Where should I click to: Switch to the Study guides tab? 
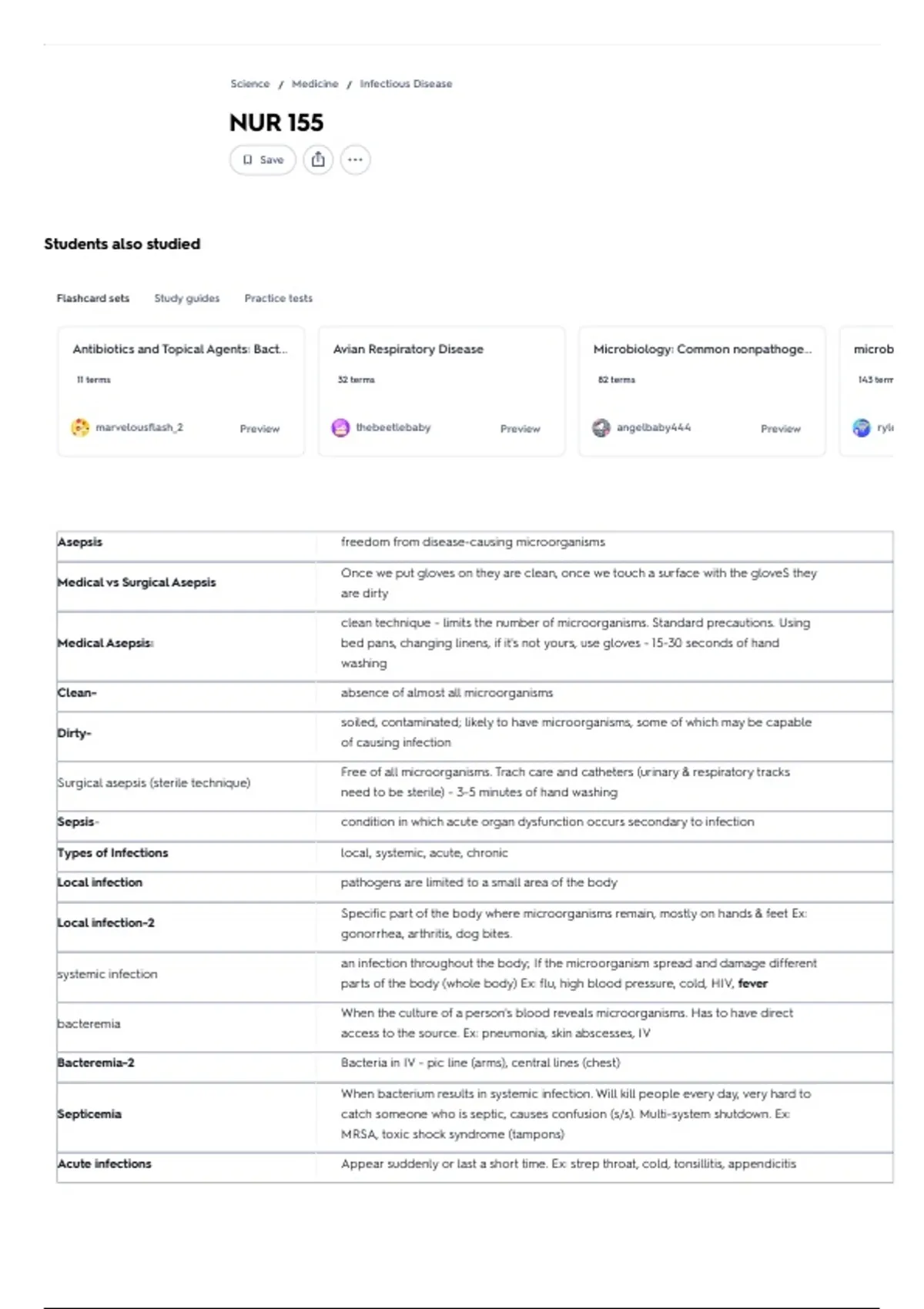[x=187, y=298]
